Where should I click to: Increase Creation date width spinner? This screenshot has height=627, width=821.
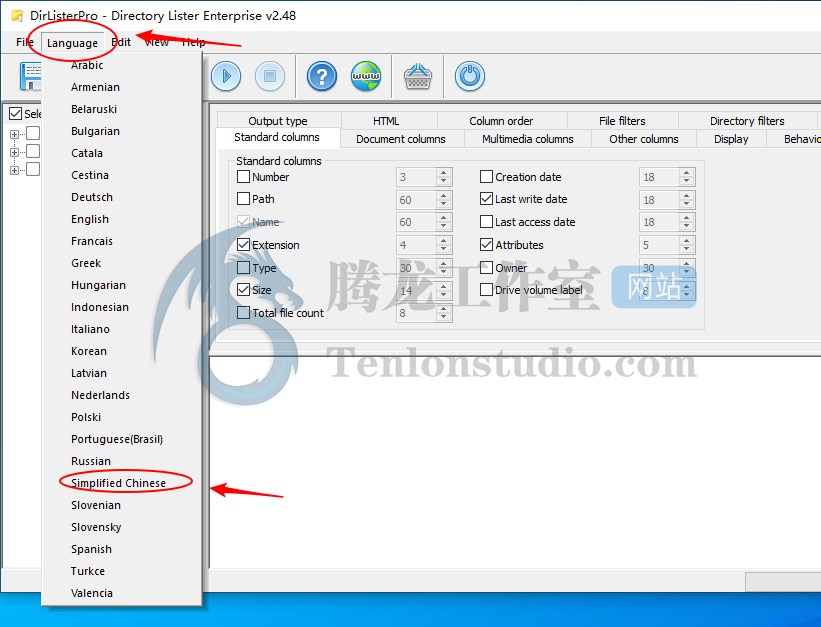pos(686,173)
